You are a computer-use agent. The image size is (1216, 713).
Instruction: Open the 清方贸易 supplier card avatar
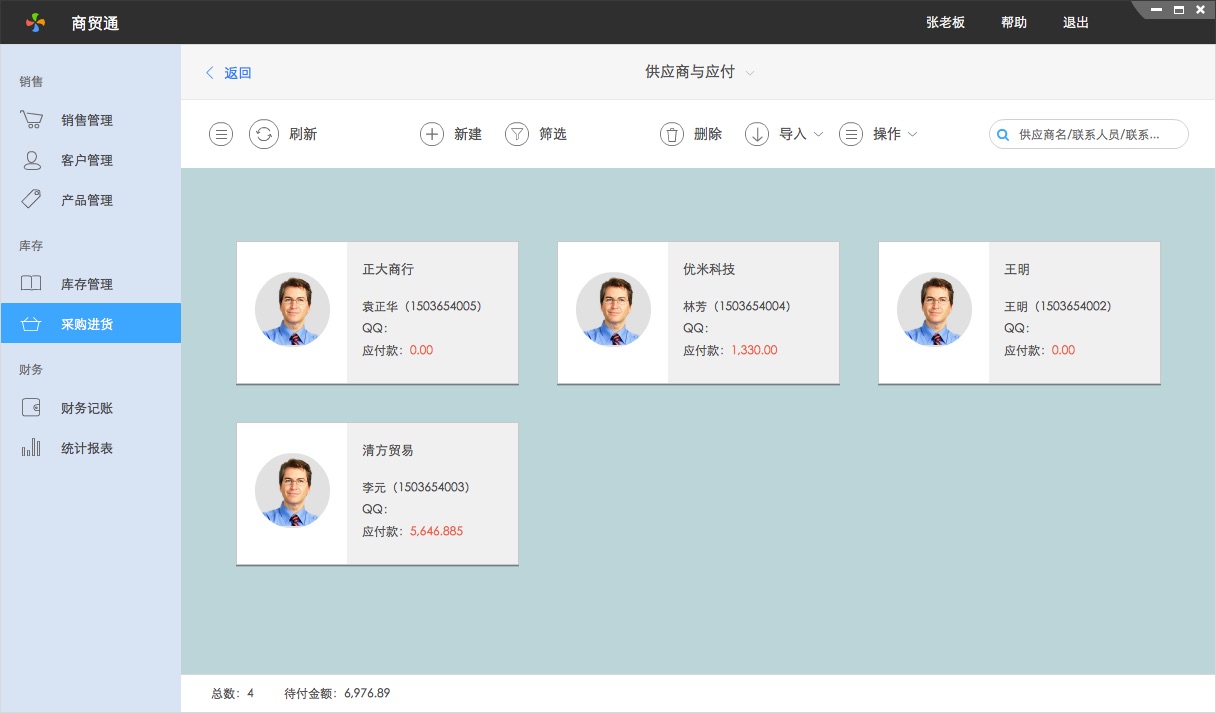292,490
